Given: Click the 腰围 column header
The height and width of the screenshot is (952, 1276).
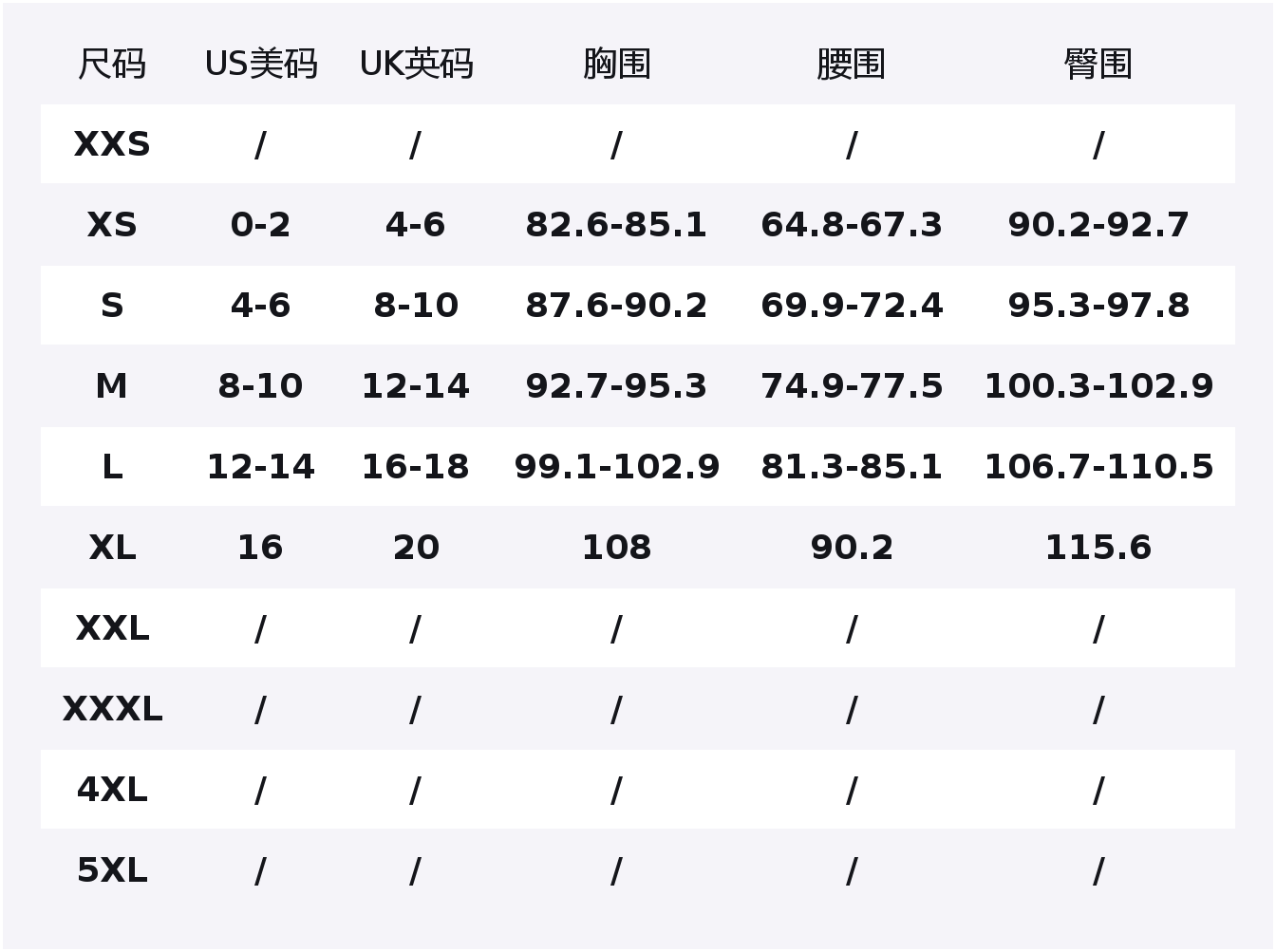Looking at the screenshot, I should click(x=852, y=65).
